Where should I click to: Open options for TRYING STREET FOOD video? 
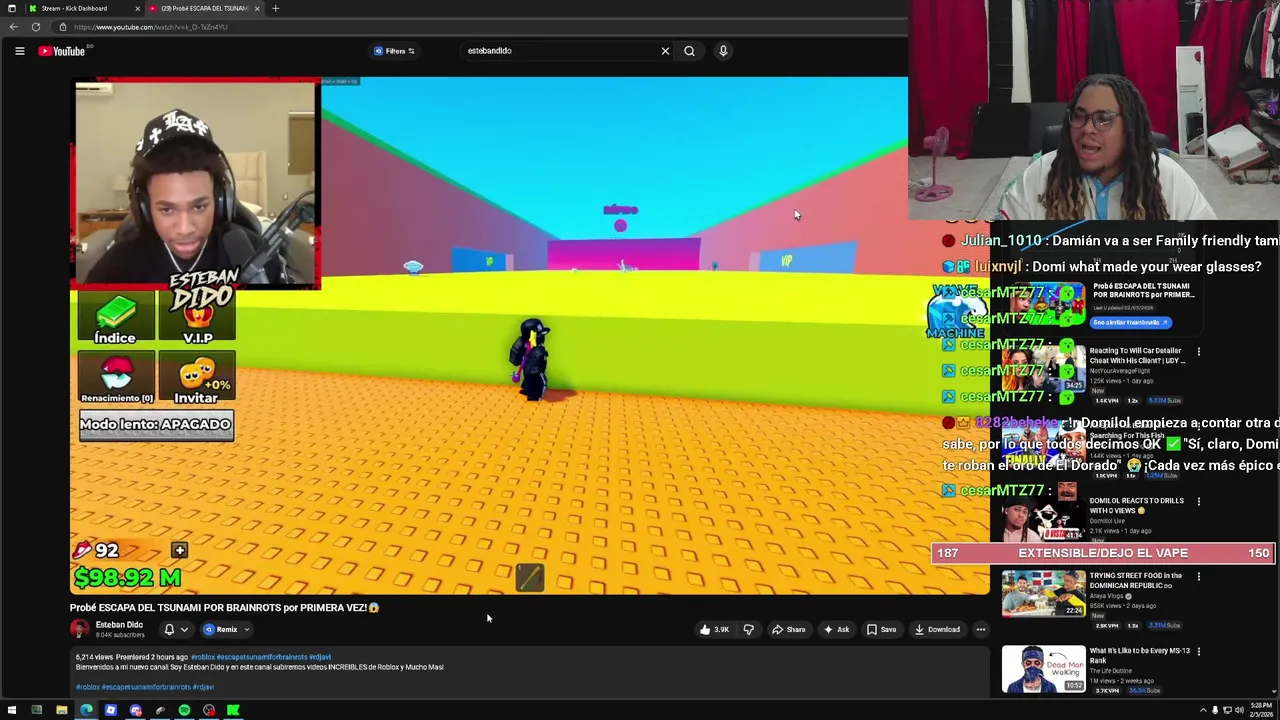1198,576
